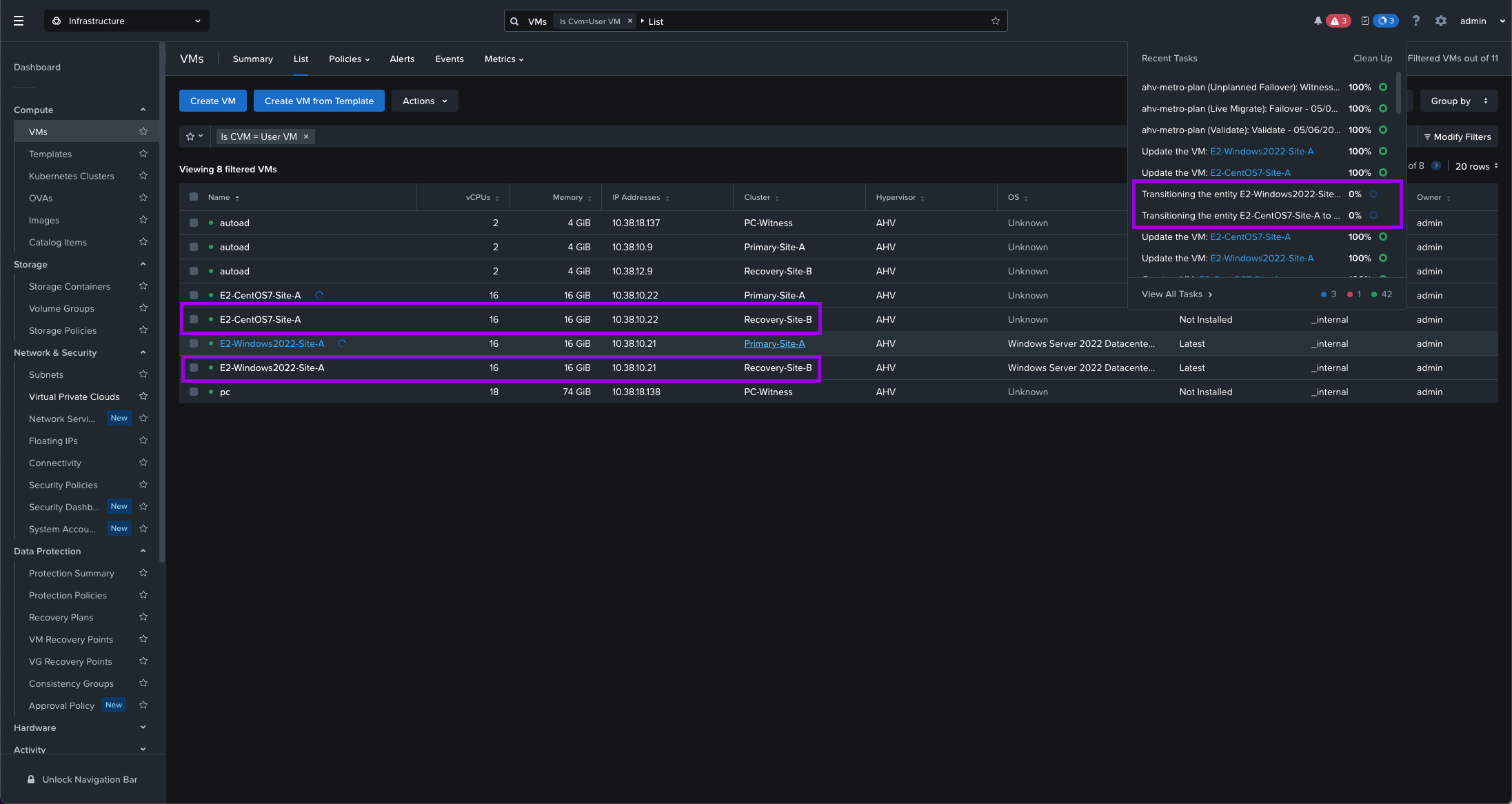
Task: Open the Policies tab menu
Action: (349, 59)
